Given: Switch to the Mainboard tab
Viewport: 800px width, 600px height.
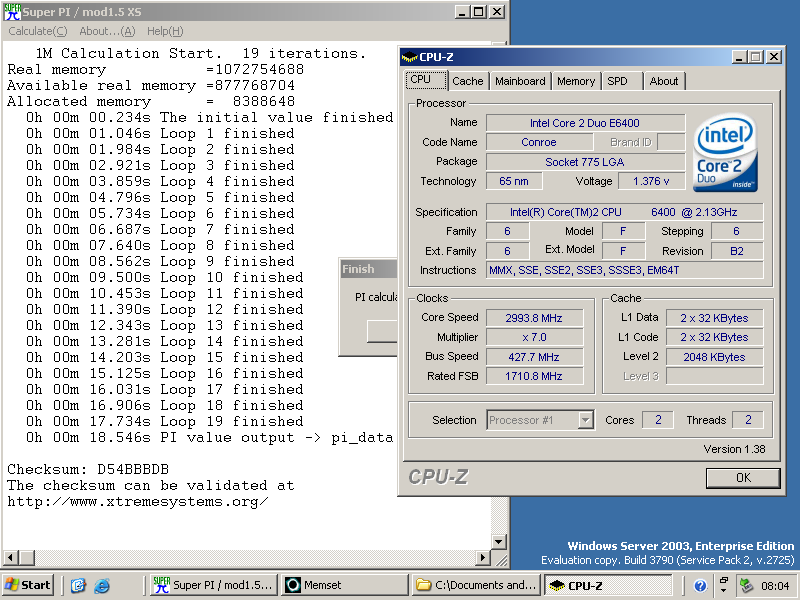Looking at the screenshot, I should (520, 81).
